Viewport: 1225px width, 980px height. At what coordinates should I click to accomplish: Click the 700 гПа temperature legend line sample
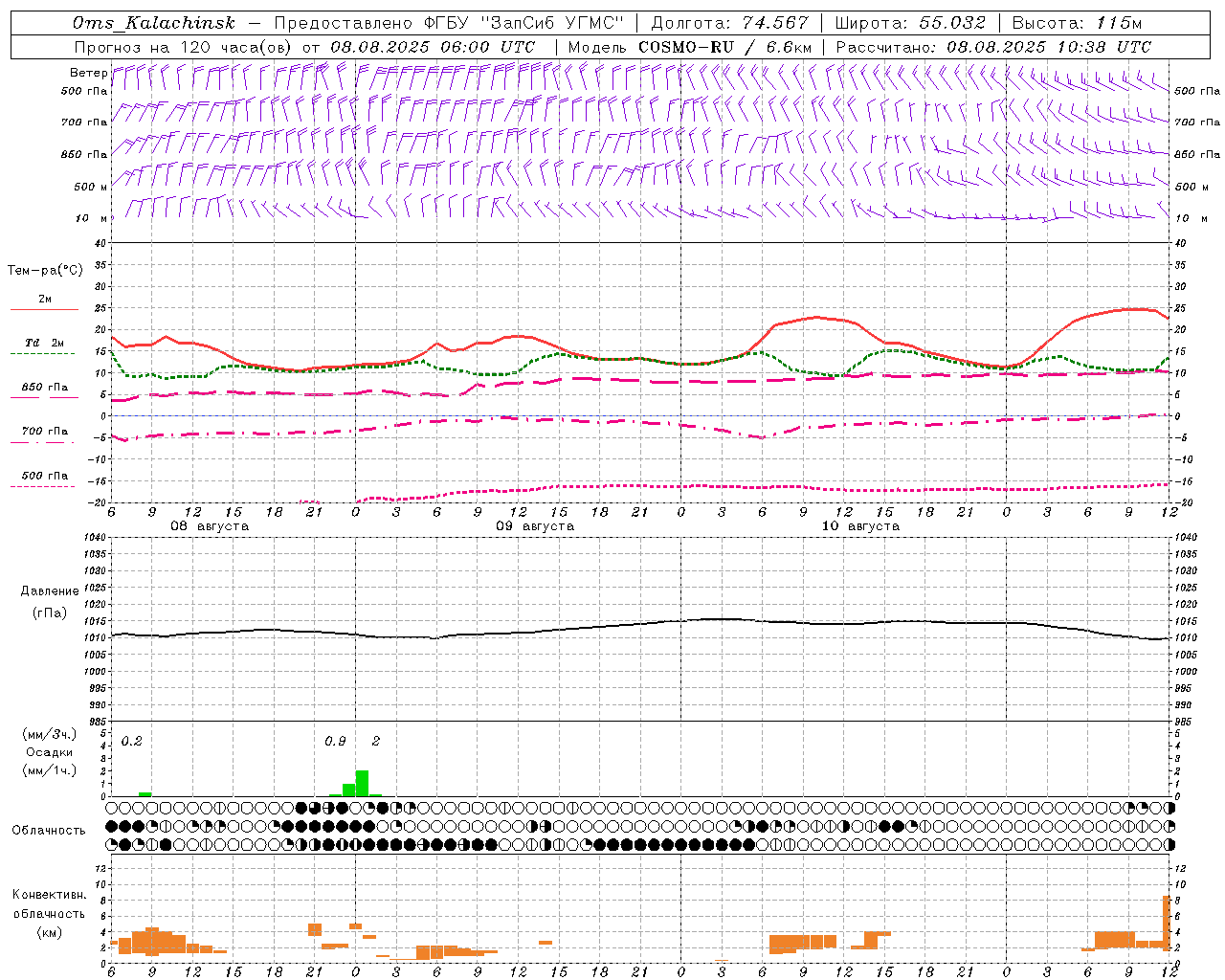click(44, 442)
